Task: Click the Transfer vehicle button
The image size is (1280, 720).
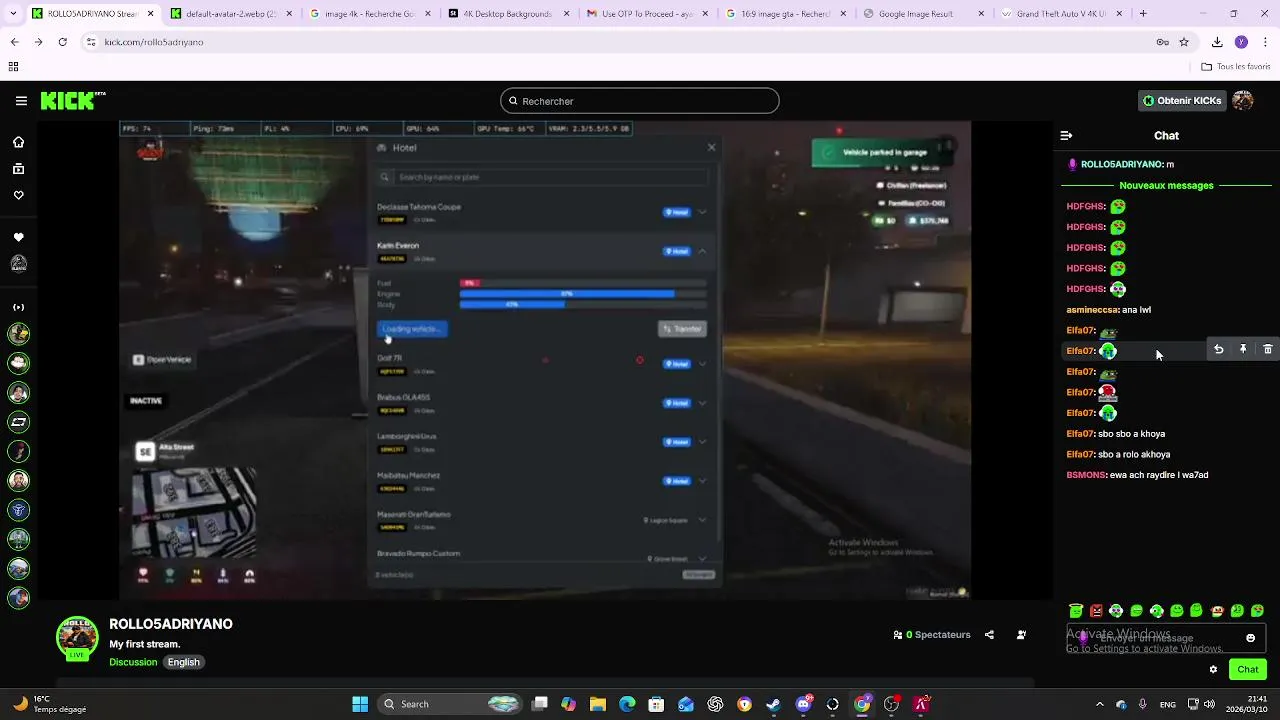Action: [682, 329]
